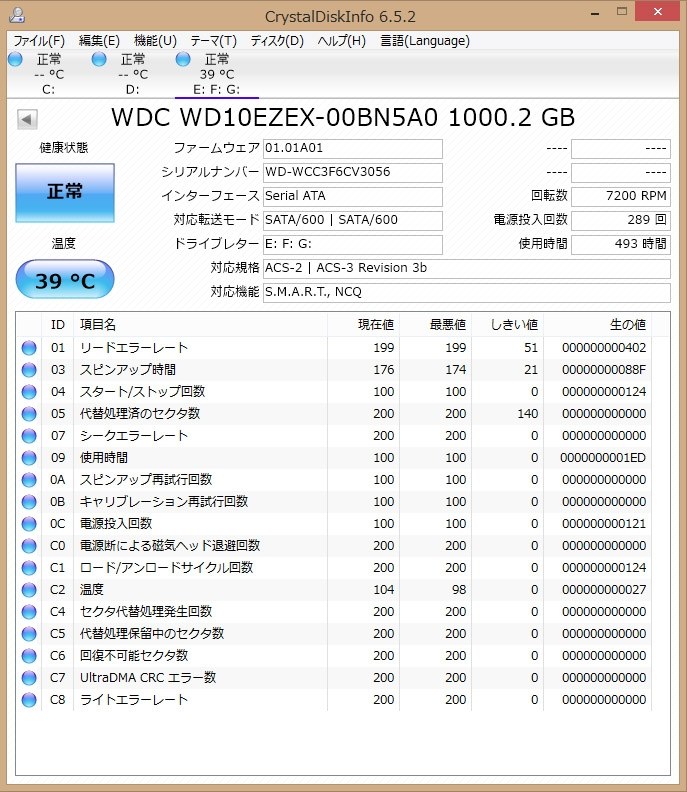Click the 289 回 power-on count field

[x=621, y=220]
